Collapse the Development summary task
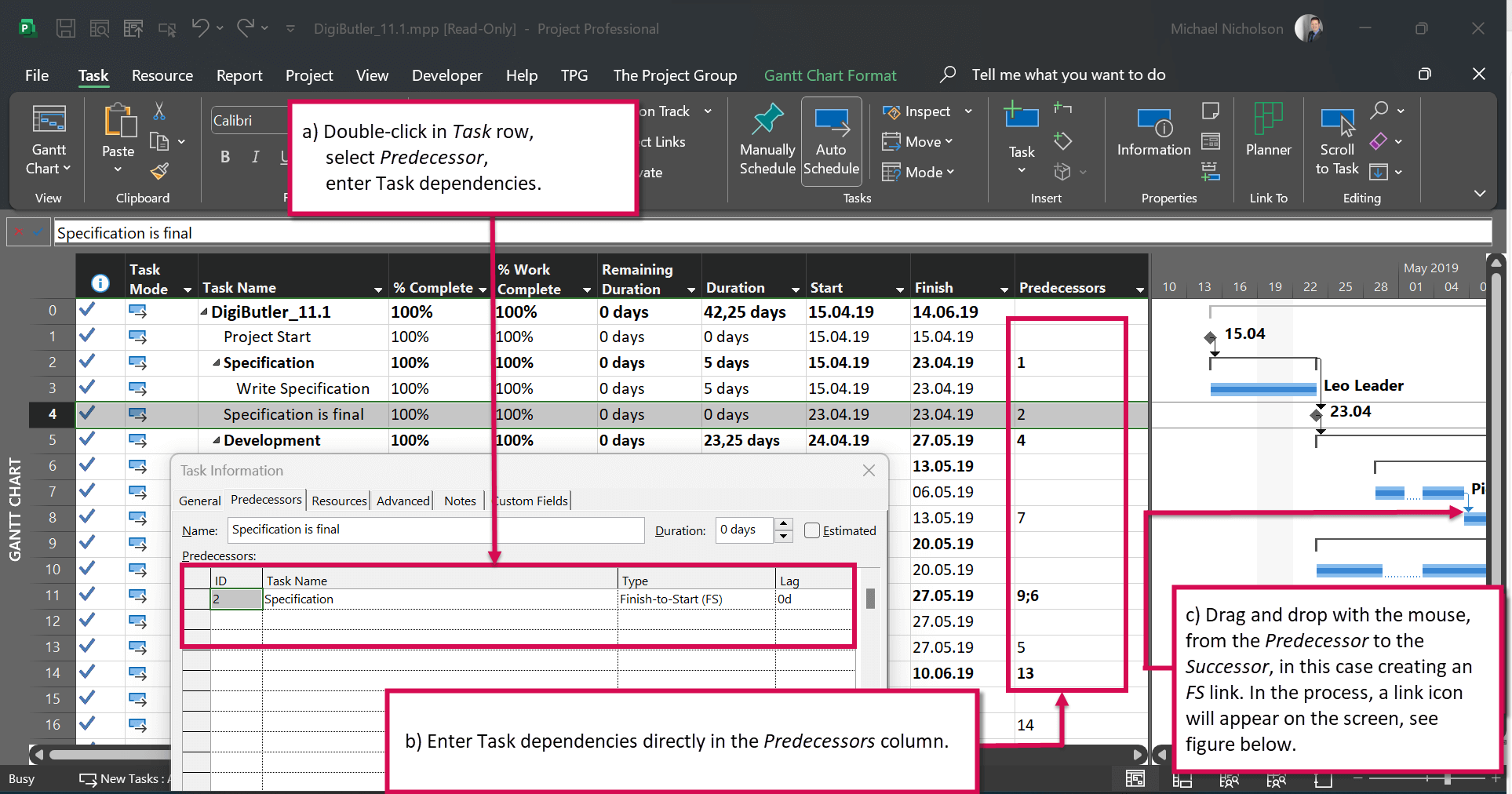The width and height of the screenshot is (1512, 794). coord(217,440)
